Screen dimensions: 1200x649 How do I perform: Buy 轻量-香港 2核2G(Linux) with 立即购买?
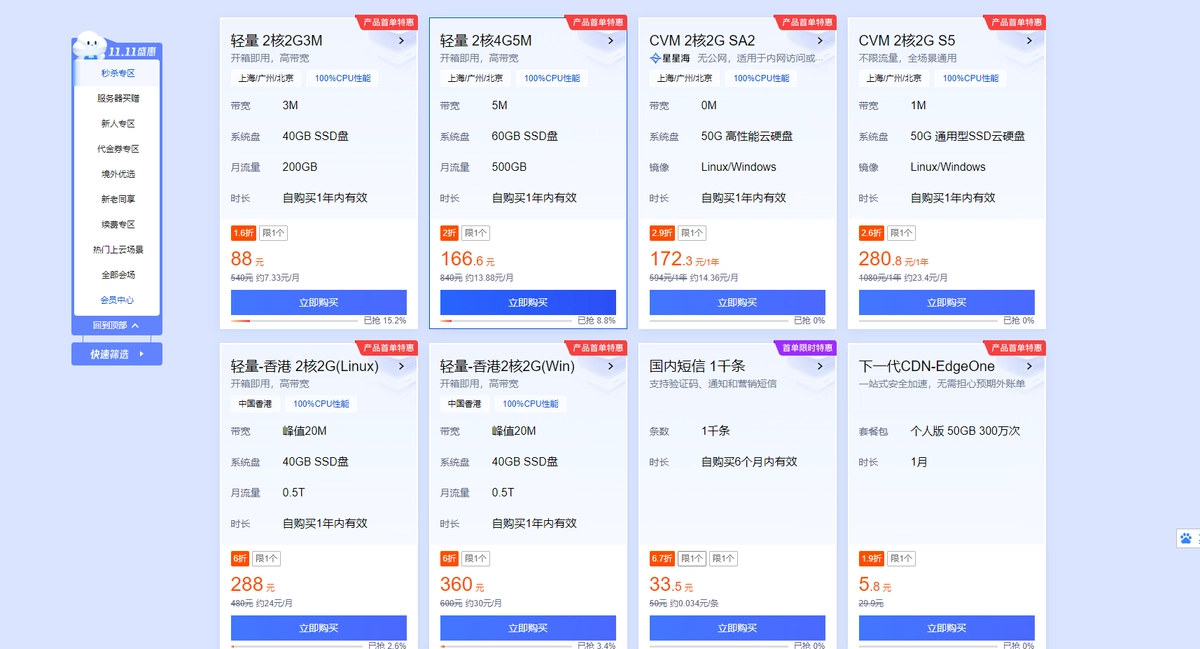[319, 628]
